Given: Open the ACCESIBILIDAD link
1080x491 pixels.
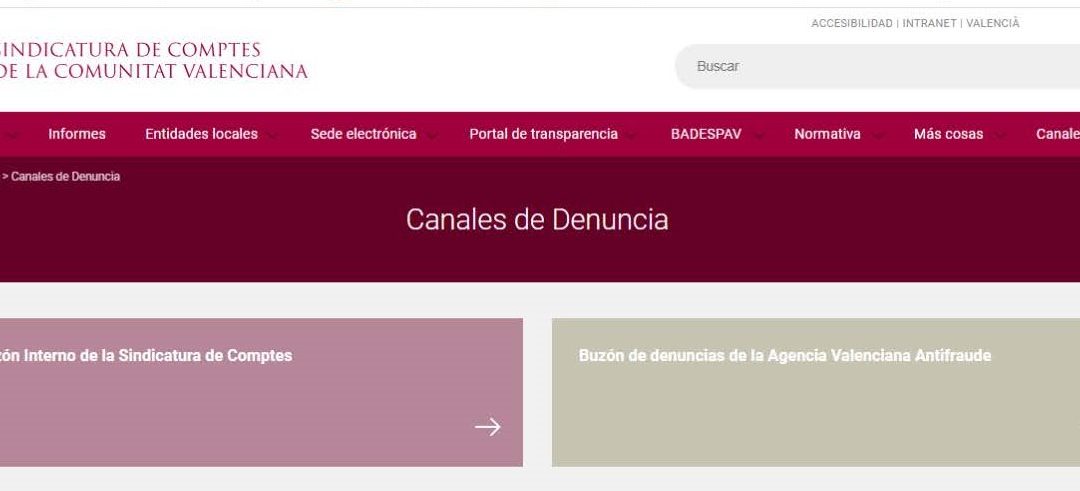Looking at the screenshot, I should point(851,23).
